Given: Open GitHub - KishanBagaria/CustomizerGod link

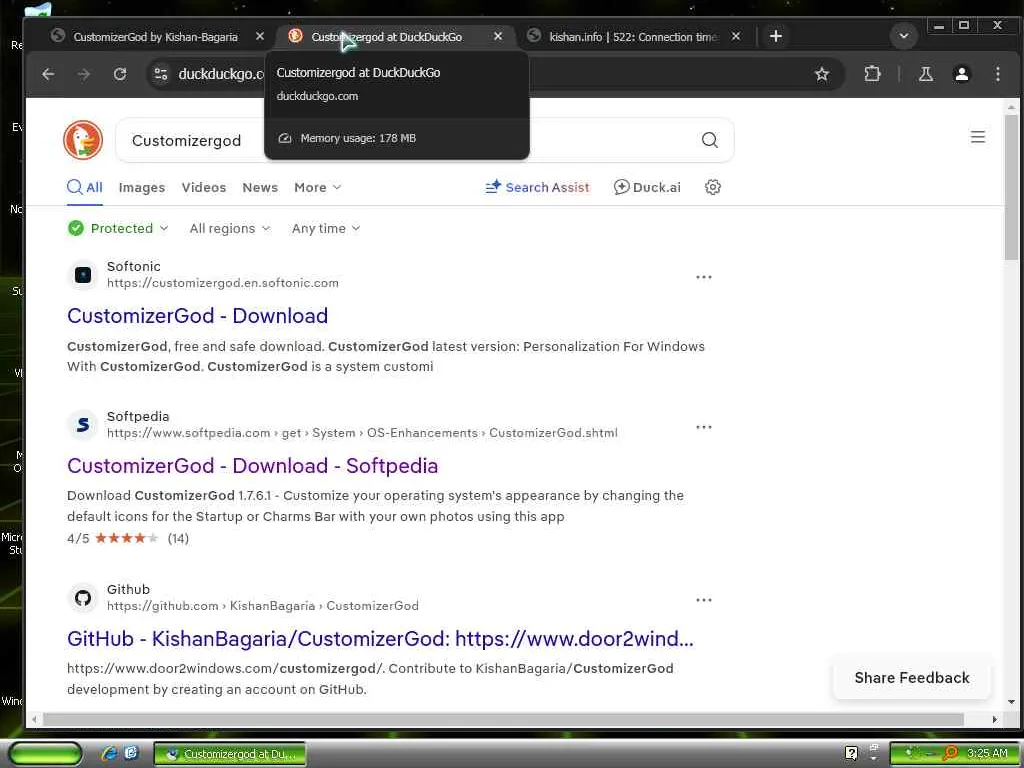Looking at the screenshot, I should (x=380, y=639).
